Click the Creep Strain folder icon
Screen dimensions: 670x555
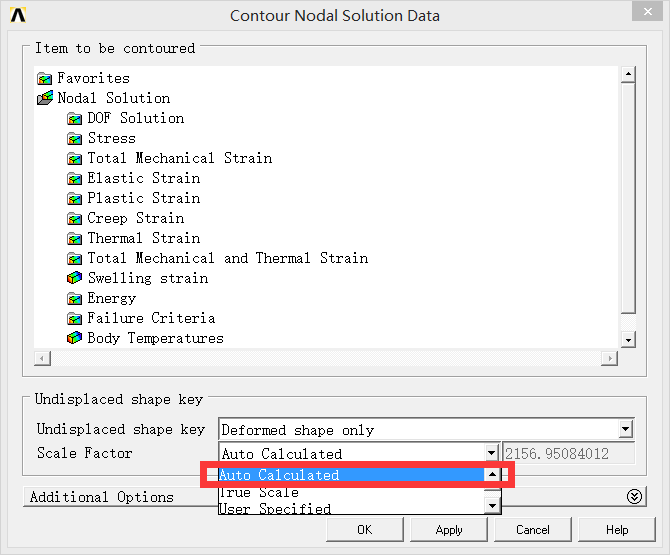click(x=74, y=218)
